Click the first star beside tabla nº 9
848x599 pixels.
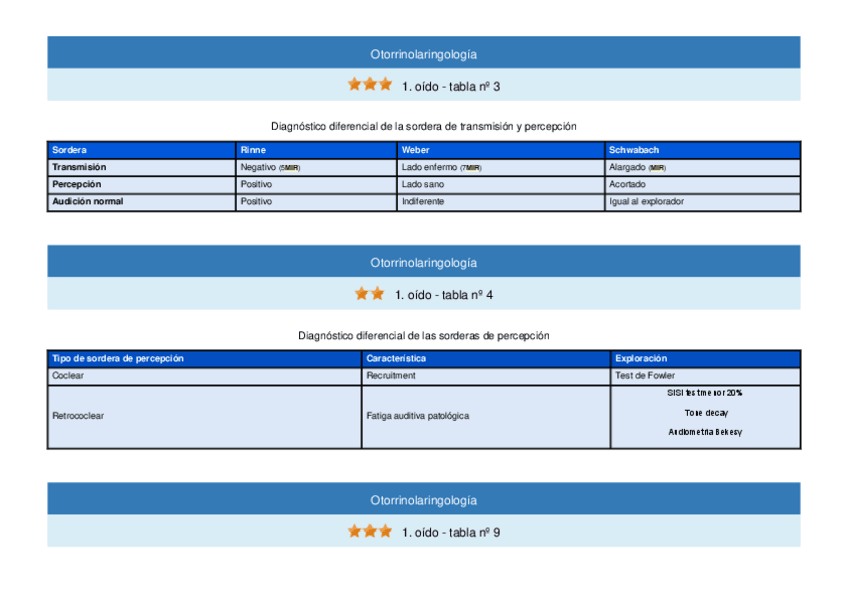pyautogui.click(x=355, y=532)
